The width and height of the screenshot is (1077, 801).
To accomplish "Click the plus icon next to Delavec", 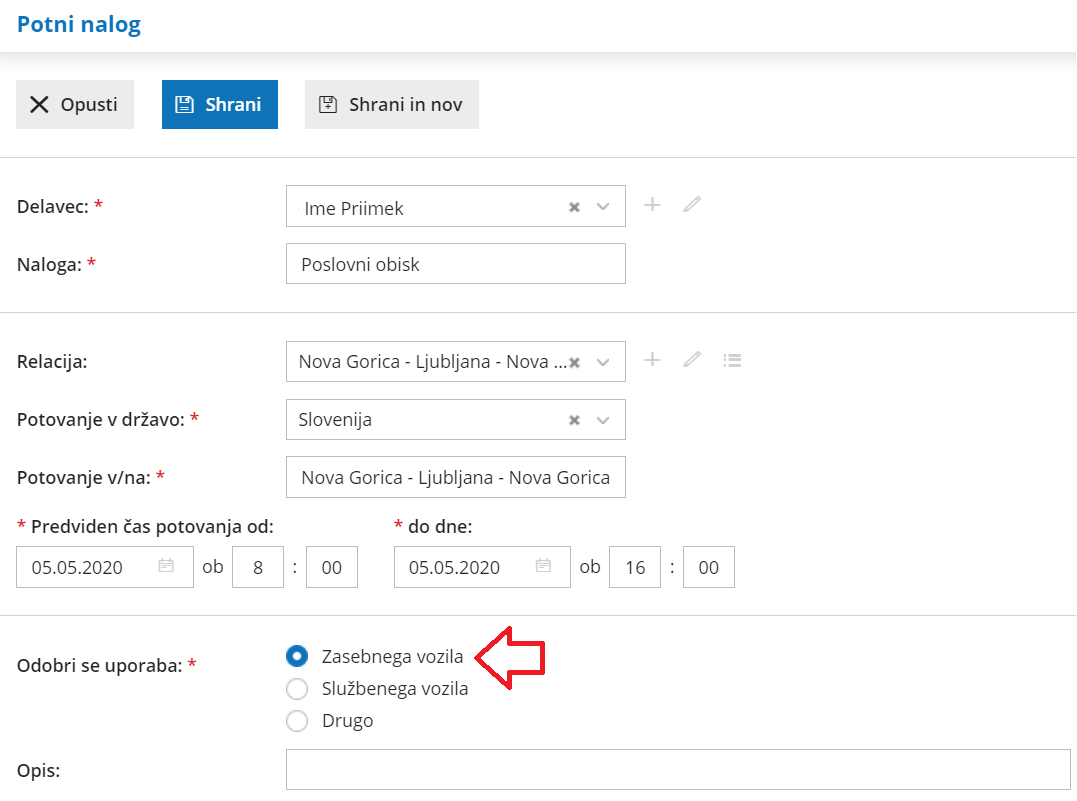I will click(x=652, y=205).
